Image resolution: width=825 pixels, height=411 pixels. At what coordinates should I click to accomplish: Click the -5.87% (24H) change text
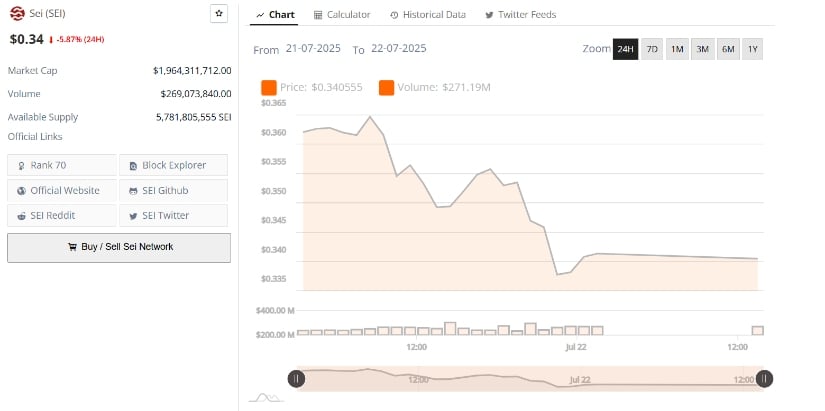[x=80, y=39]
